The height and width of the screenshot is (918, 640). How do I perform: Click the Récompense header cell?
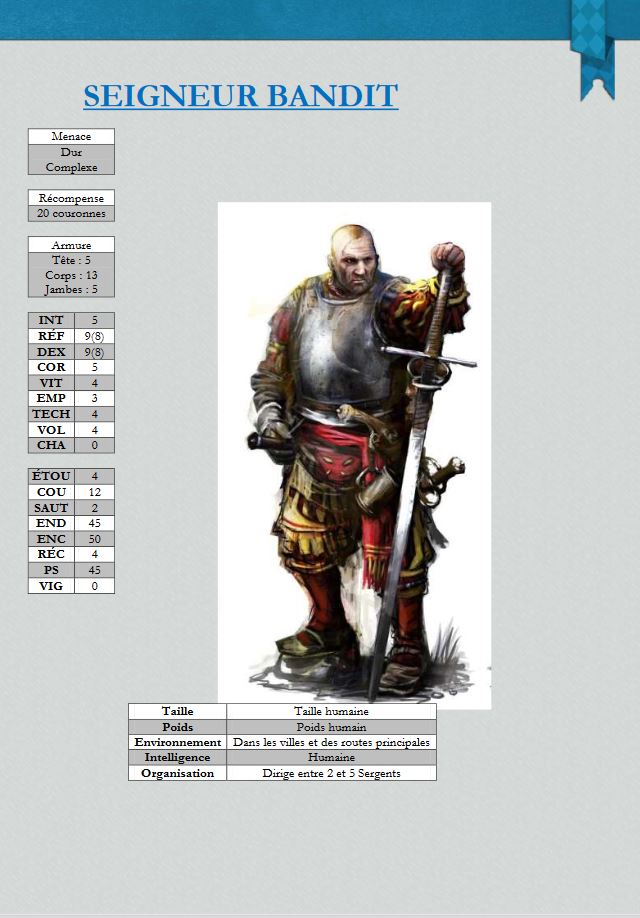click(71, 198)
